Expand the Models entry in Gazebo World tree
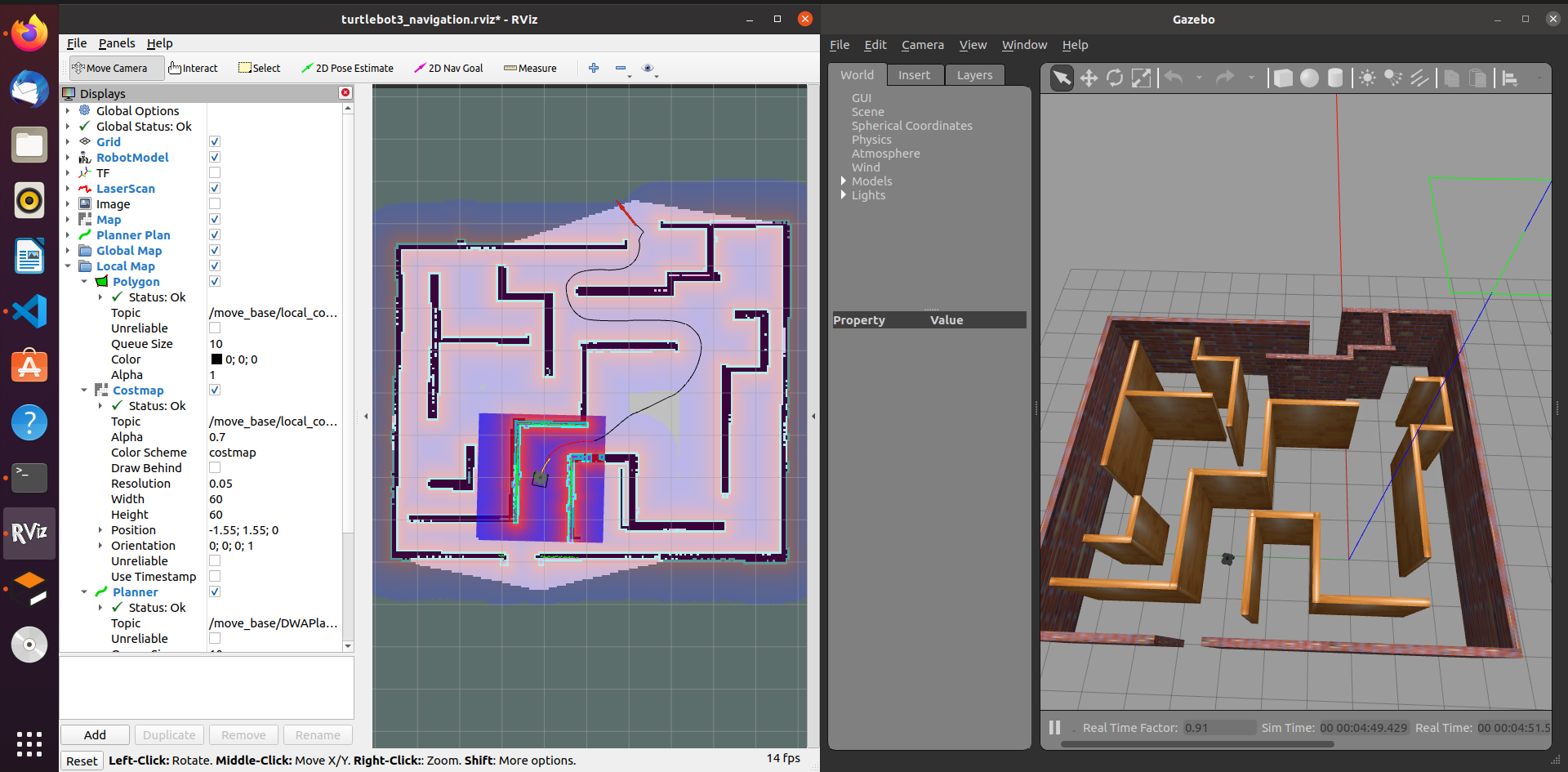 (844, 181)
